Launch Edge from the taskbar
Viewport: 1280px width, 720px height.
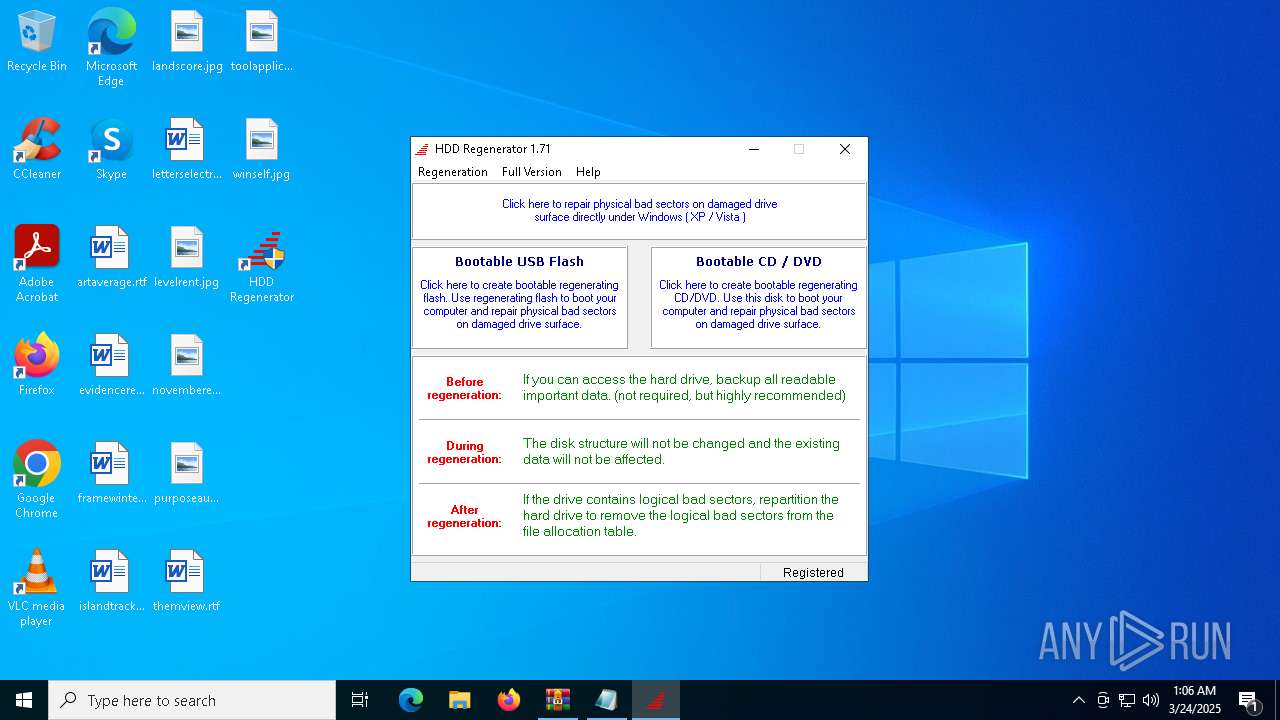[x=411, y=700]
